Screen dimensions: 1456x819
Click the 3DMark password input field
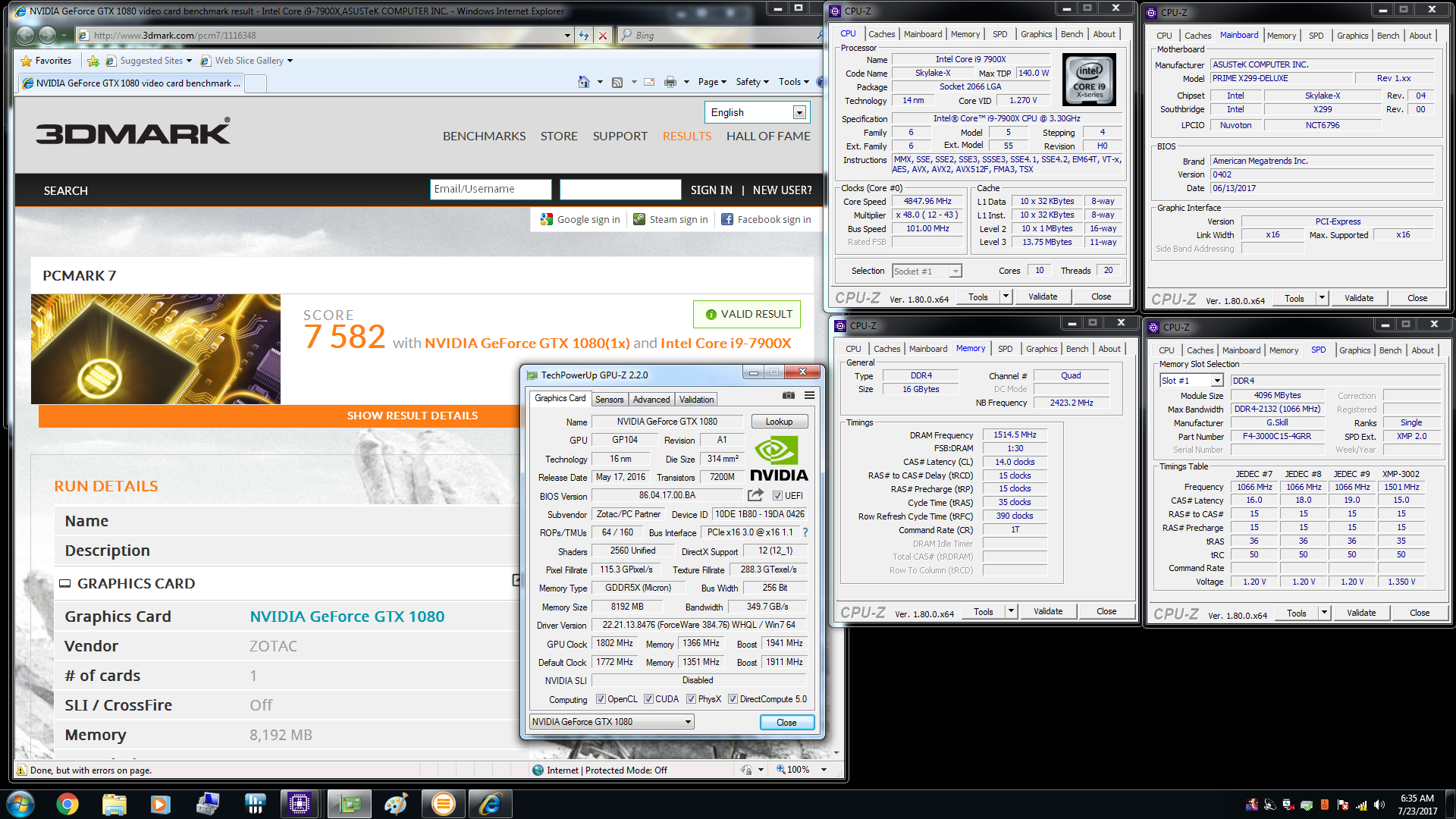620,190
